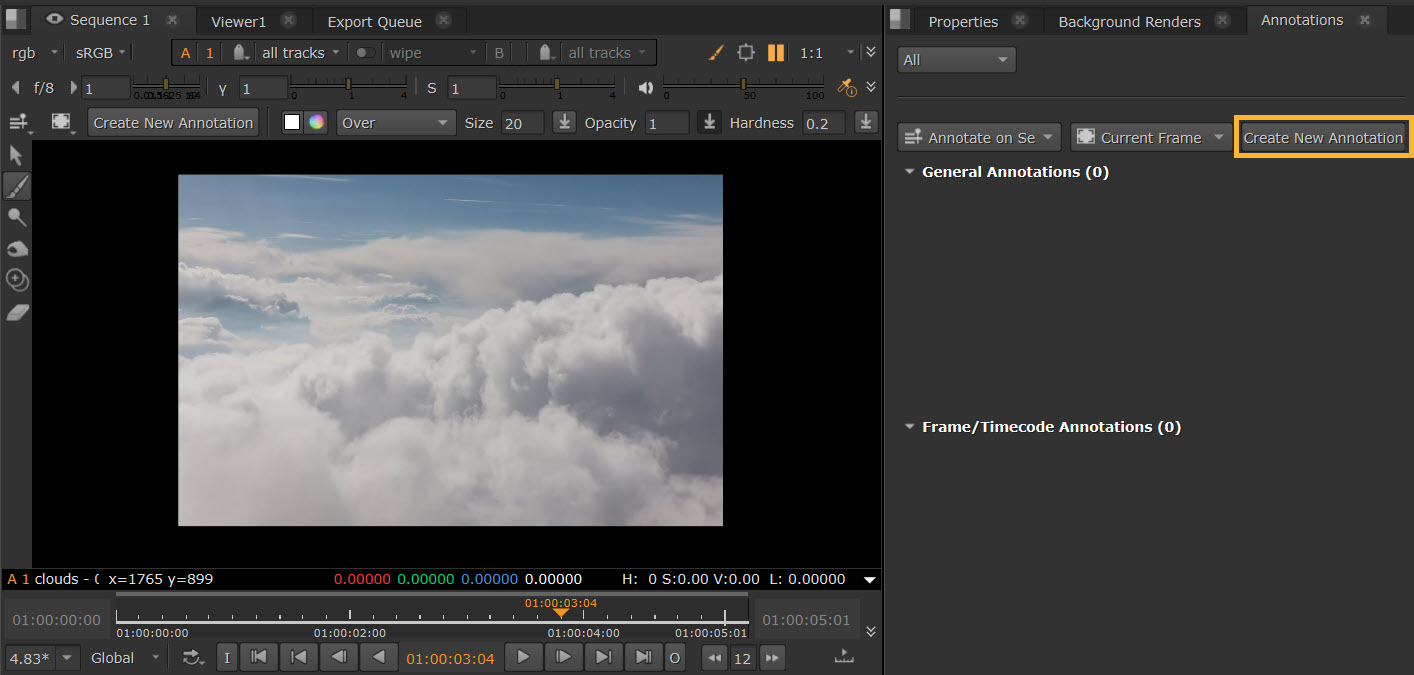Open the Over blend mode dropdown
Screen dimensions: 1414x675
pos(396,123)
